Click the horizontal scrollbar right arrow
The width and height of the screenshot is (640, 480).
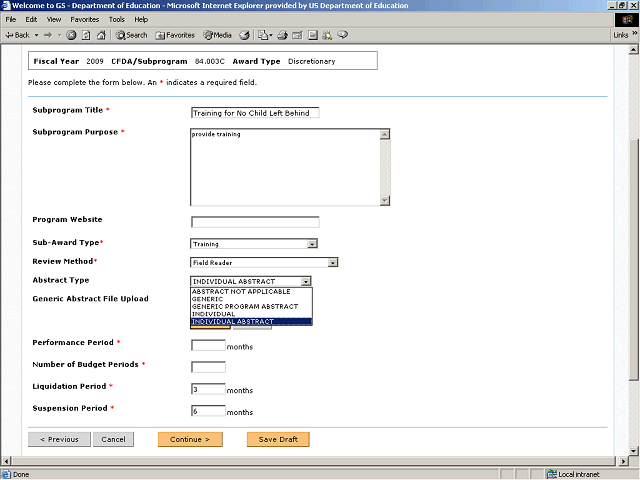(623, 461)
